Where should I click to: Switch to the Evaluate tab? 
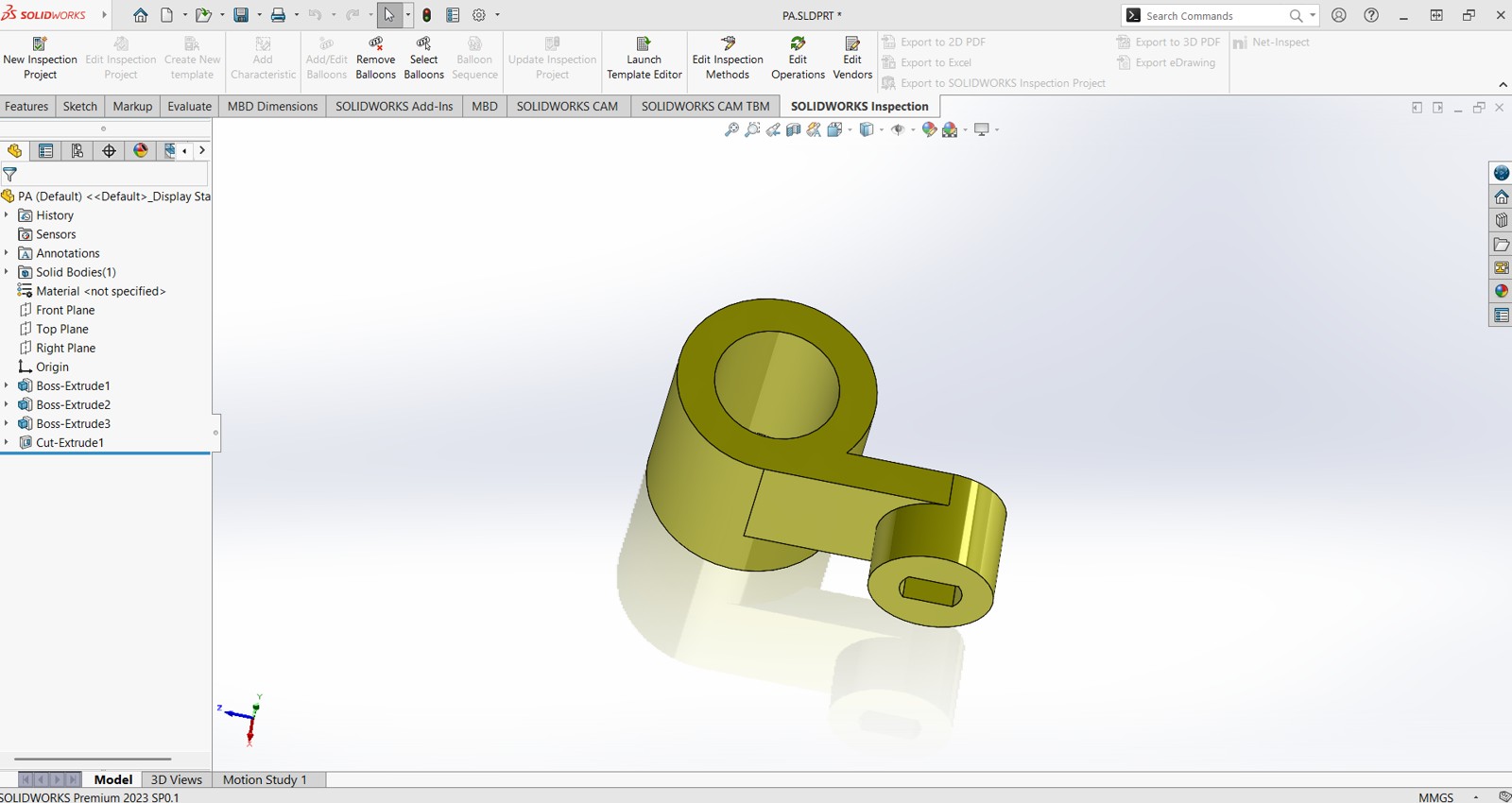pyautogui.click(x=190, y=106)
